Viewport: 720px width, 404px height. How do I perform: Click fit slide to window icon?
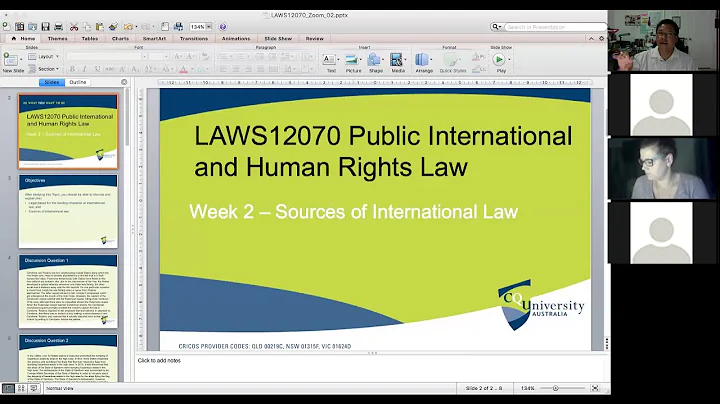(595, 388)
